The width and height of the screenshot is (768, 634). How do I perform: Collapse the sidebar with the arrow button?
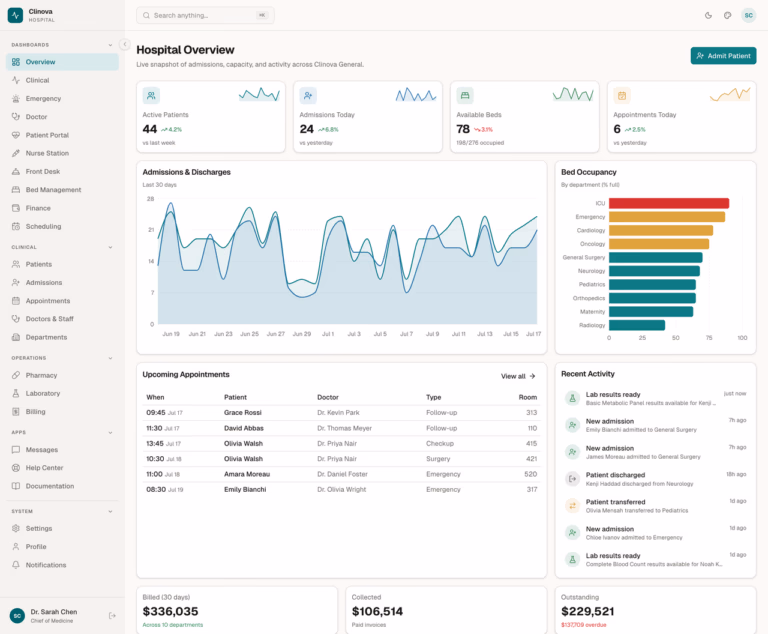pos(124,44)
